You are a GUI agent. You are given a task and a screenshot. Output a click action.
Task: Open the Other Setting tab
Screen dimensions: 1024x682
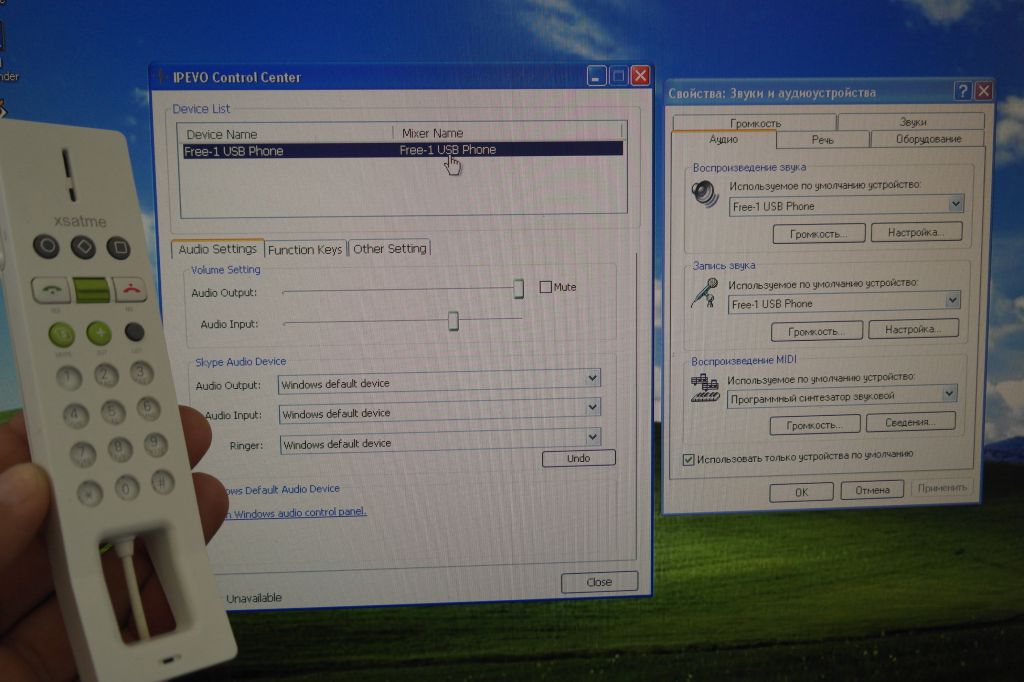pos(390,248)
